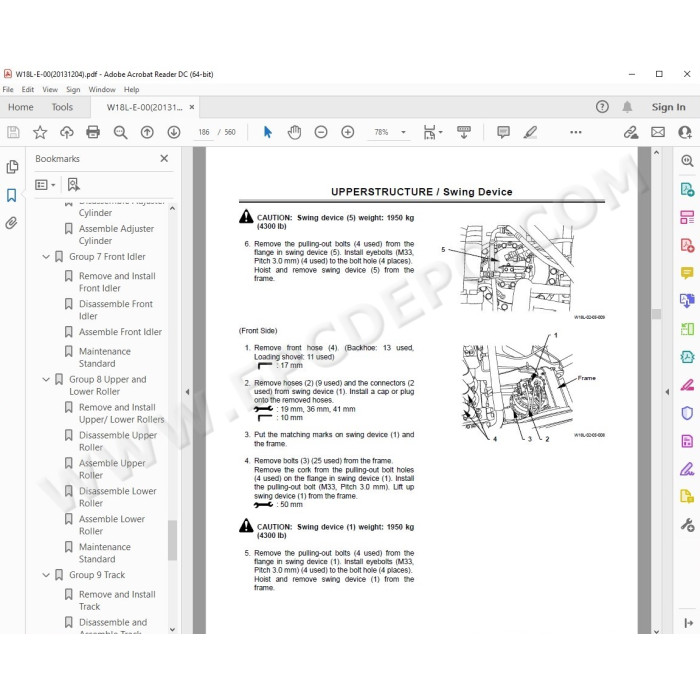Collapse the Group 9 Track bookmark

point(46,575)
